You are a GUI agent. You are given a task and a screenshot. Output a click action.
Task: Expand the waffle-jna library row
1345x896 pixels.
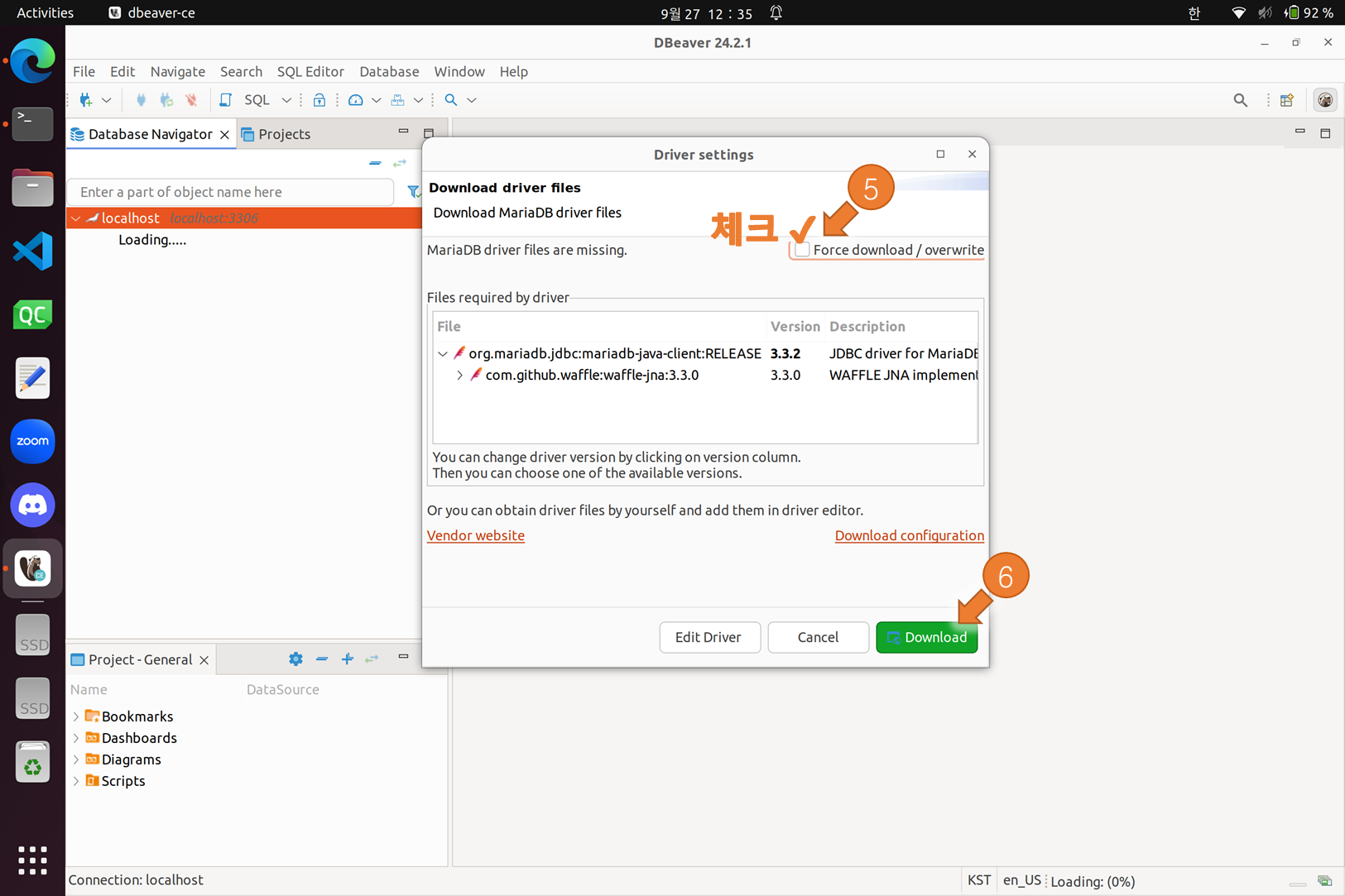tap(459, 375)
